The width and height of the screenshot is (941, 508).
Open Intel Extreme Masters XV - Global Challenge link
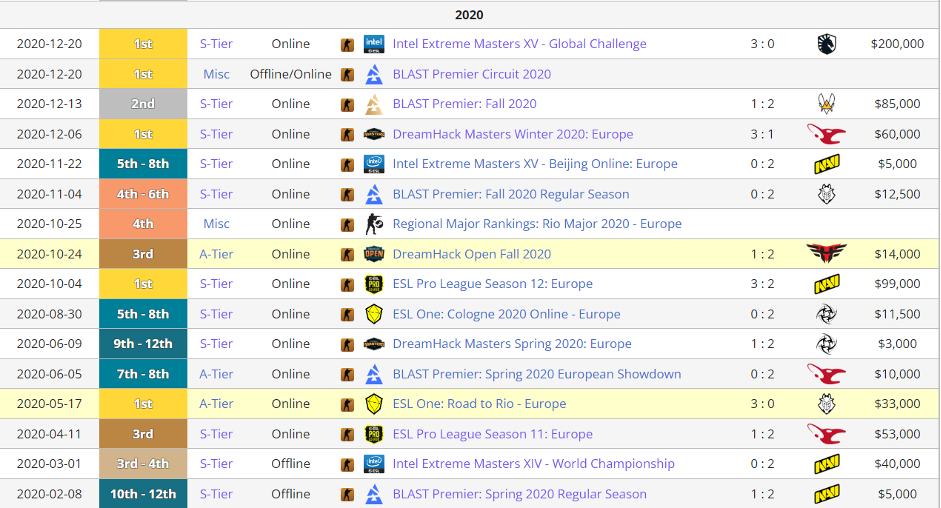[519, 44]
